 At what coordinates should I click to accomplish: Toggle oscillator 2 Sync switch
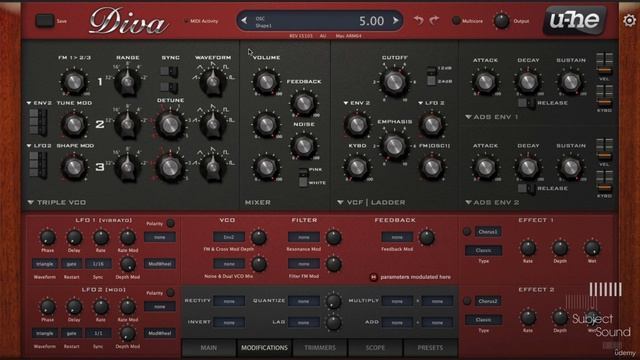[x=169, y=72]
